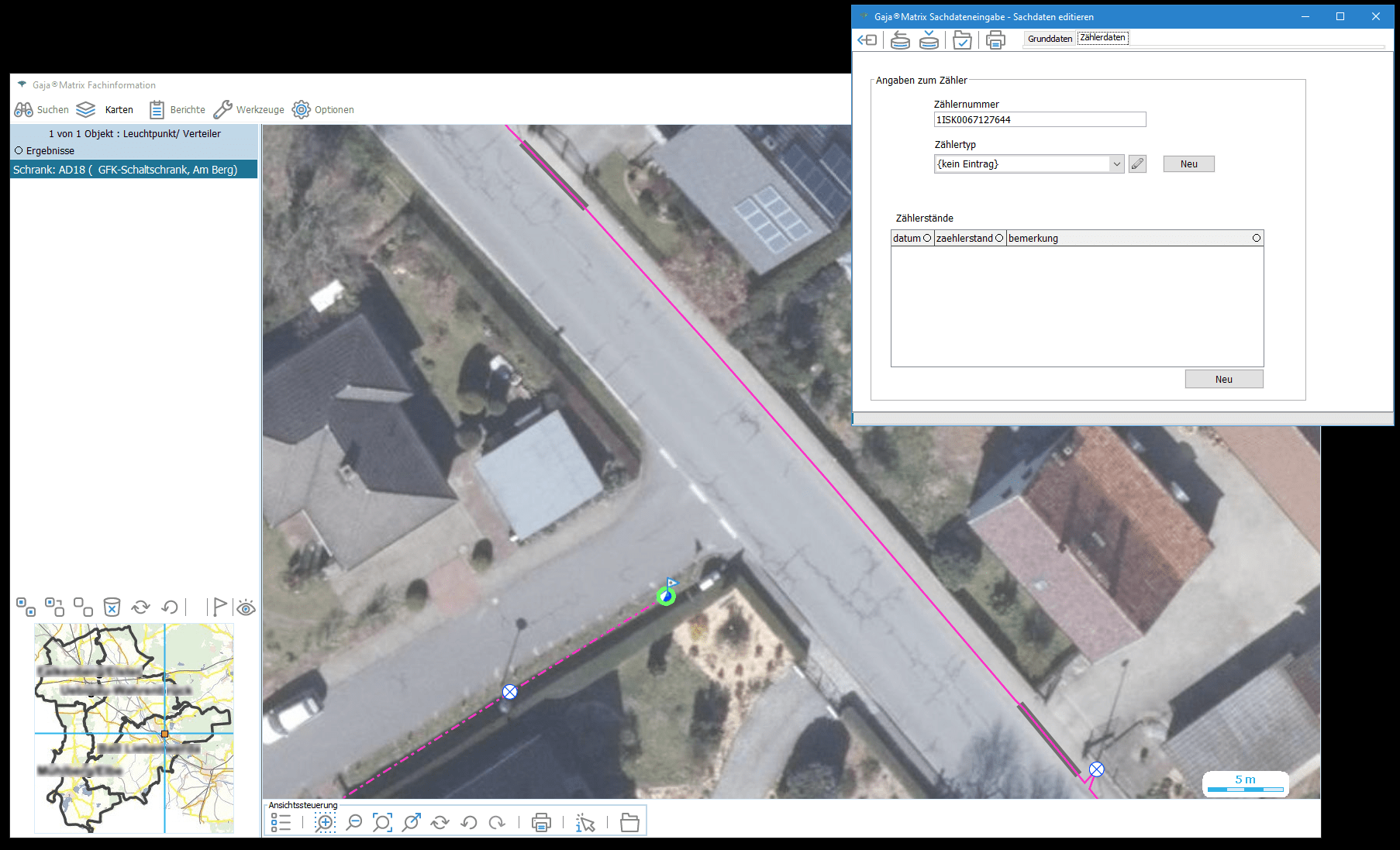1400x850 pixels.
Task: Click Neu button below Zählerstände table
Action: 1223,379
